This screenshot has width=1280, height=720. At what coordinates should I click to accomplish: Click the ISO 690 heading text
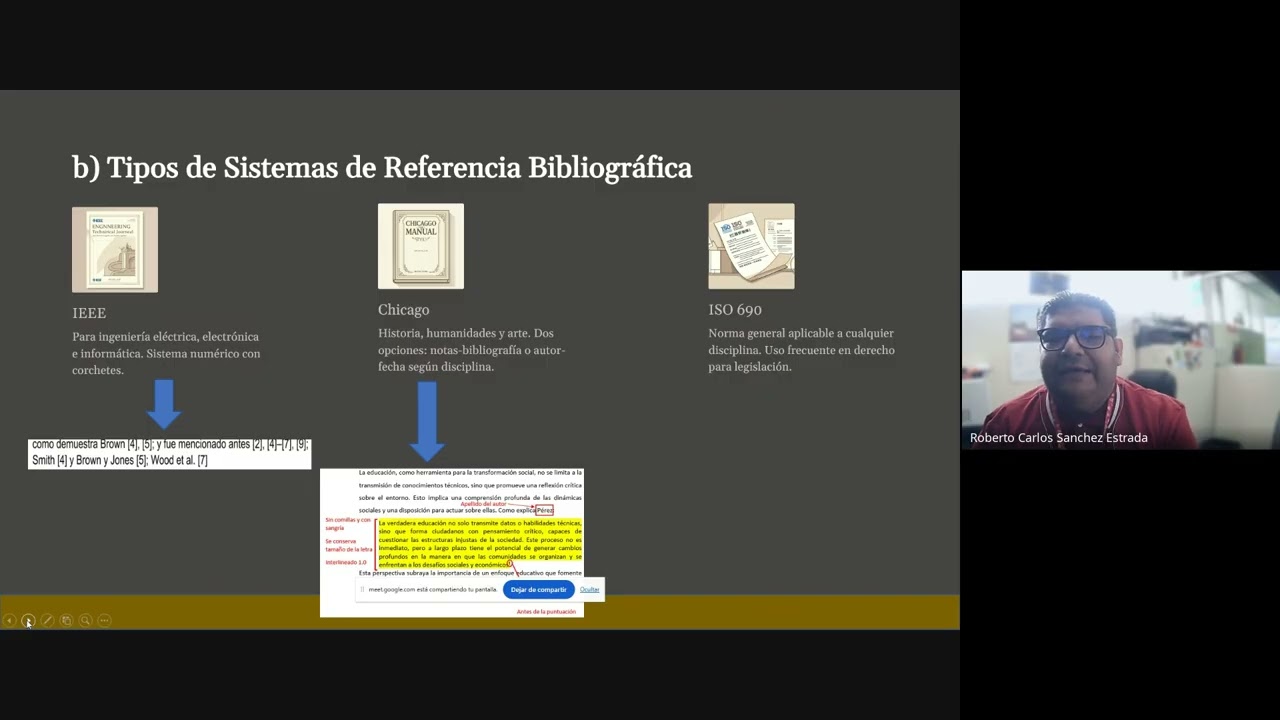(x=735, y=310)
